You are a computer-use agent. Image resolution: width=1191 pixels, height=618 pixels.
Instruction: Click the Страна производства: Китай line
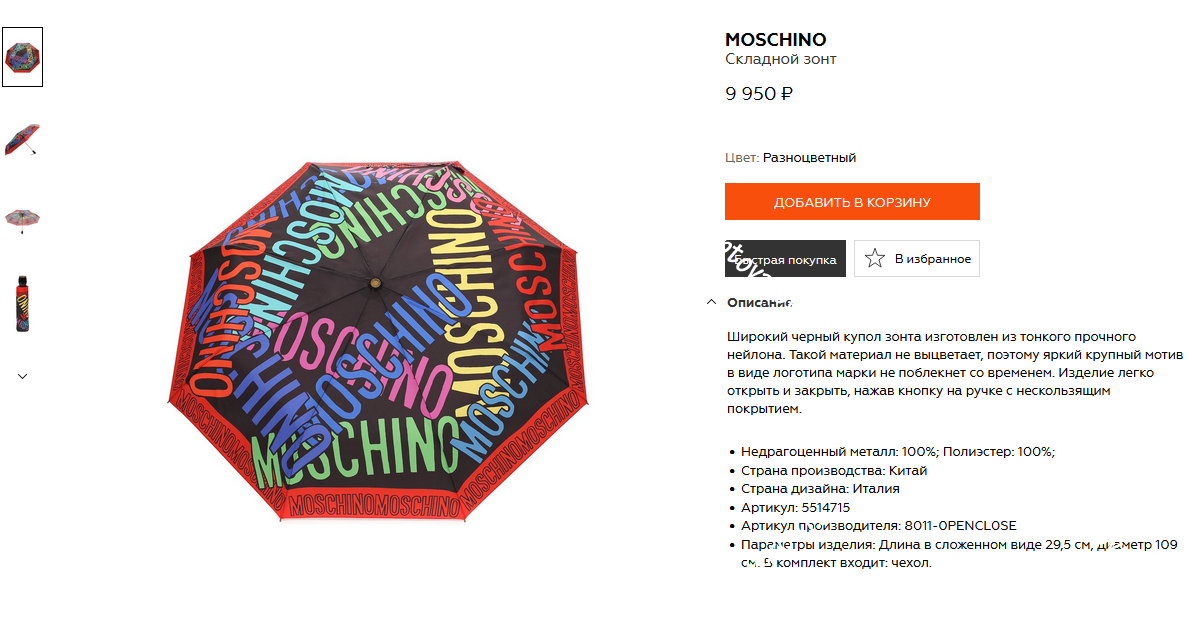833,471
